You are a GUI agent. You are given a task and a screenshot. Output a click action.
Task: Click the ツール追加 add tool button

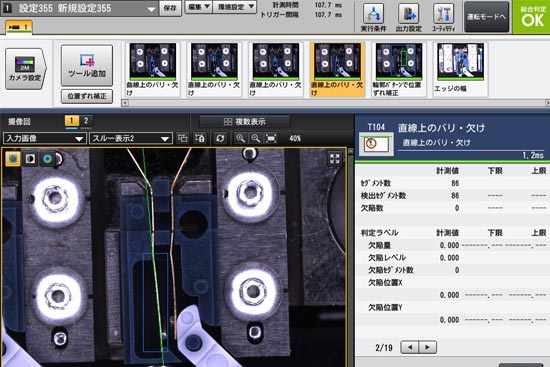click(x=87, y=65)
